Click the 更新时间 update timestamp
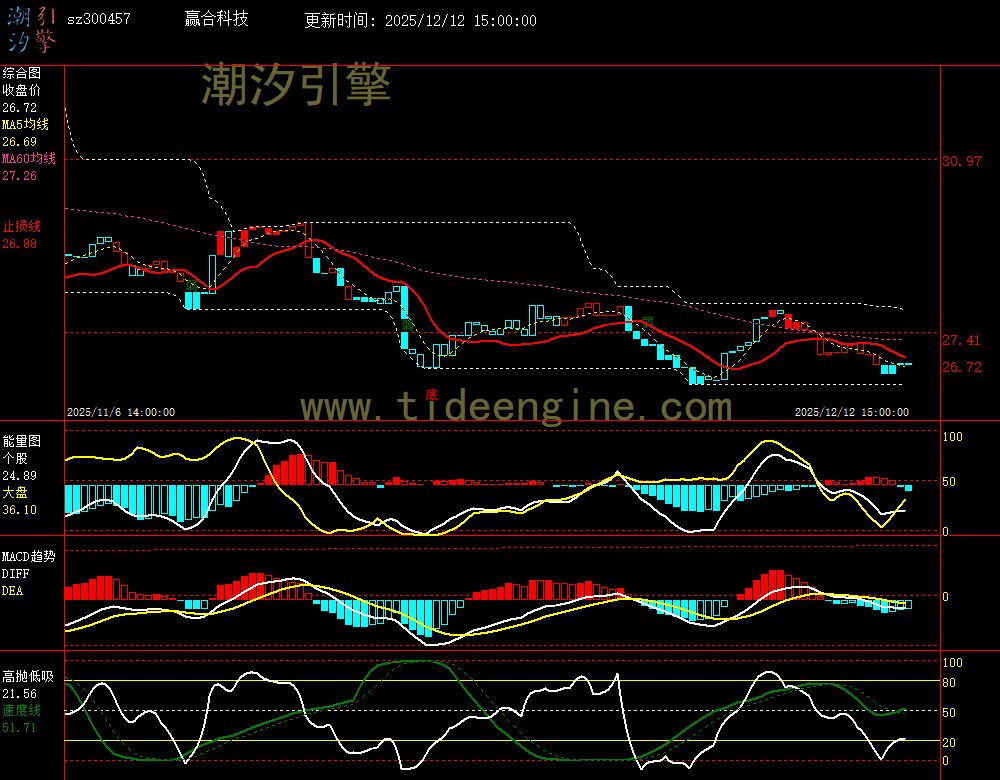 [x=420, y=20]
